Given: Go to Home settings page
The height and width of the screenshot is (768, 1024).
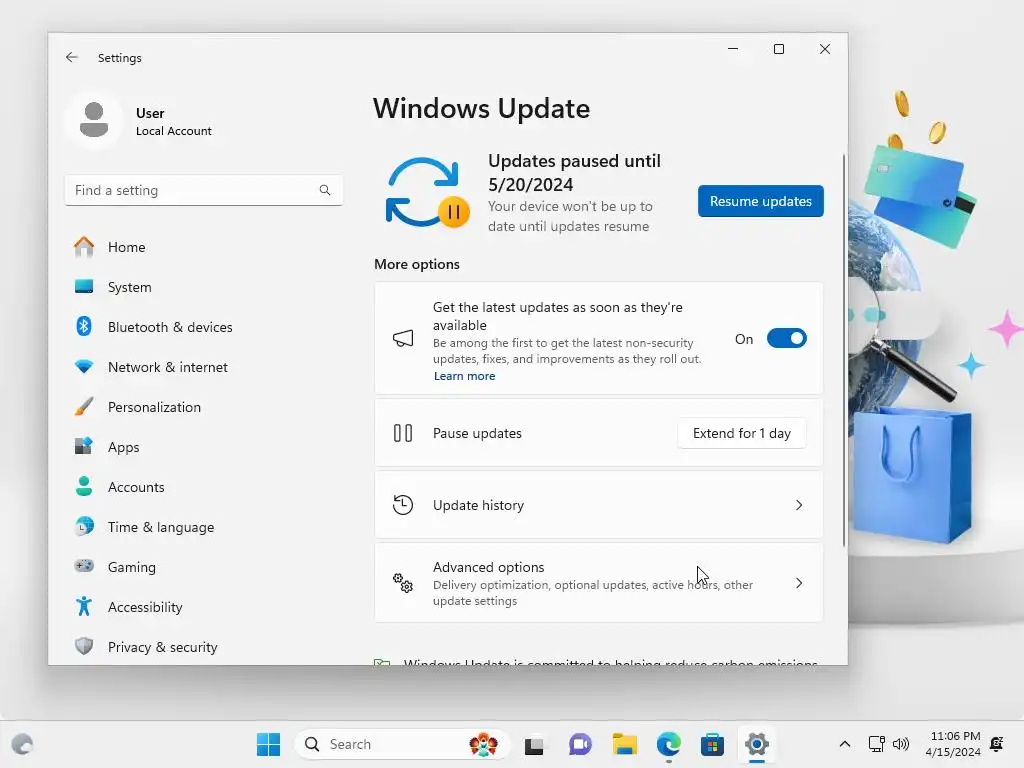Looking at the screenshot, I should coord(202,247).
